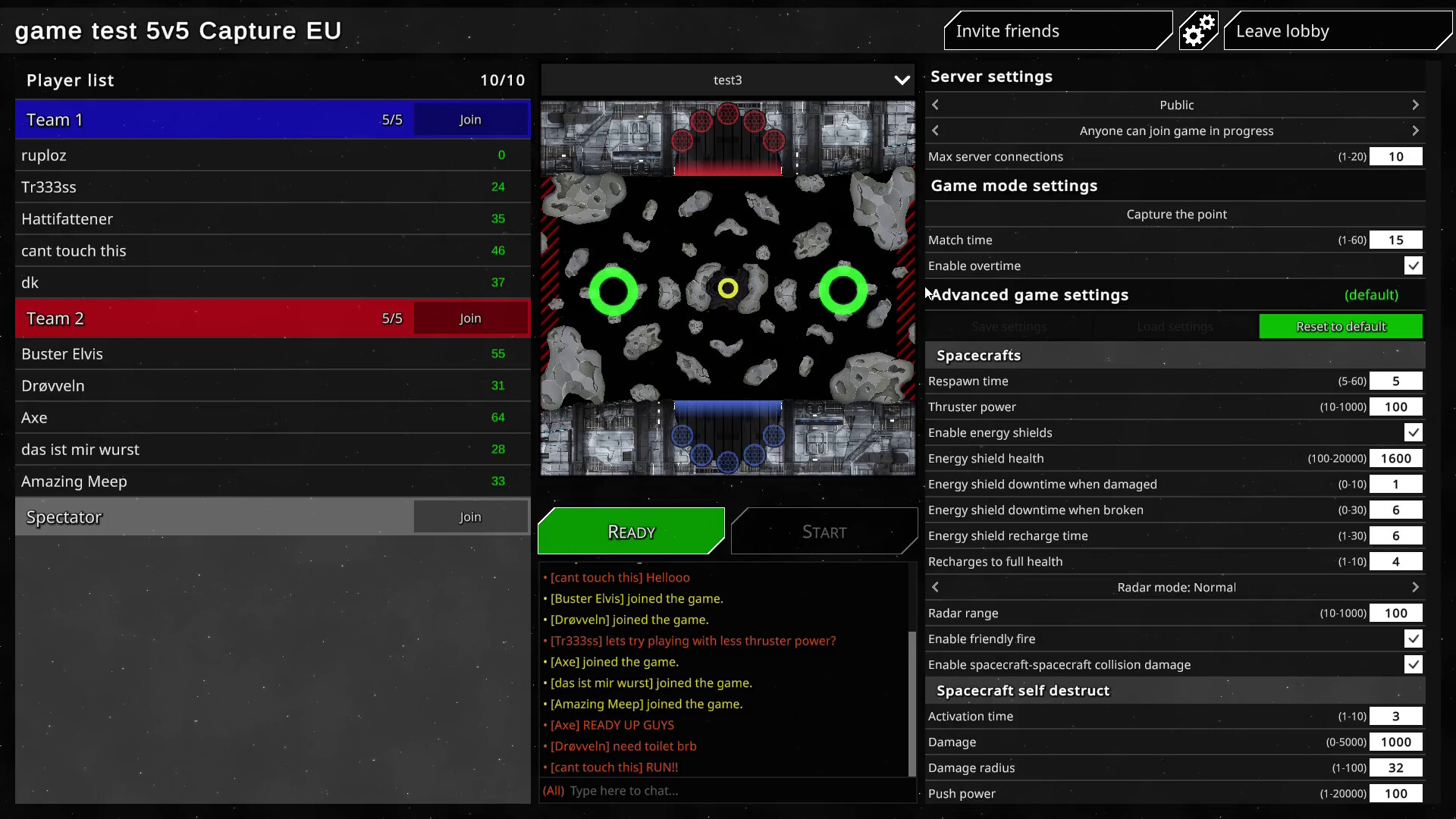
Task: Join Team 2 as a player
Action: pyautogui.click(x=470, y=318)
